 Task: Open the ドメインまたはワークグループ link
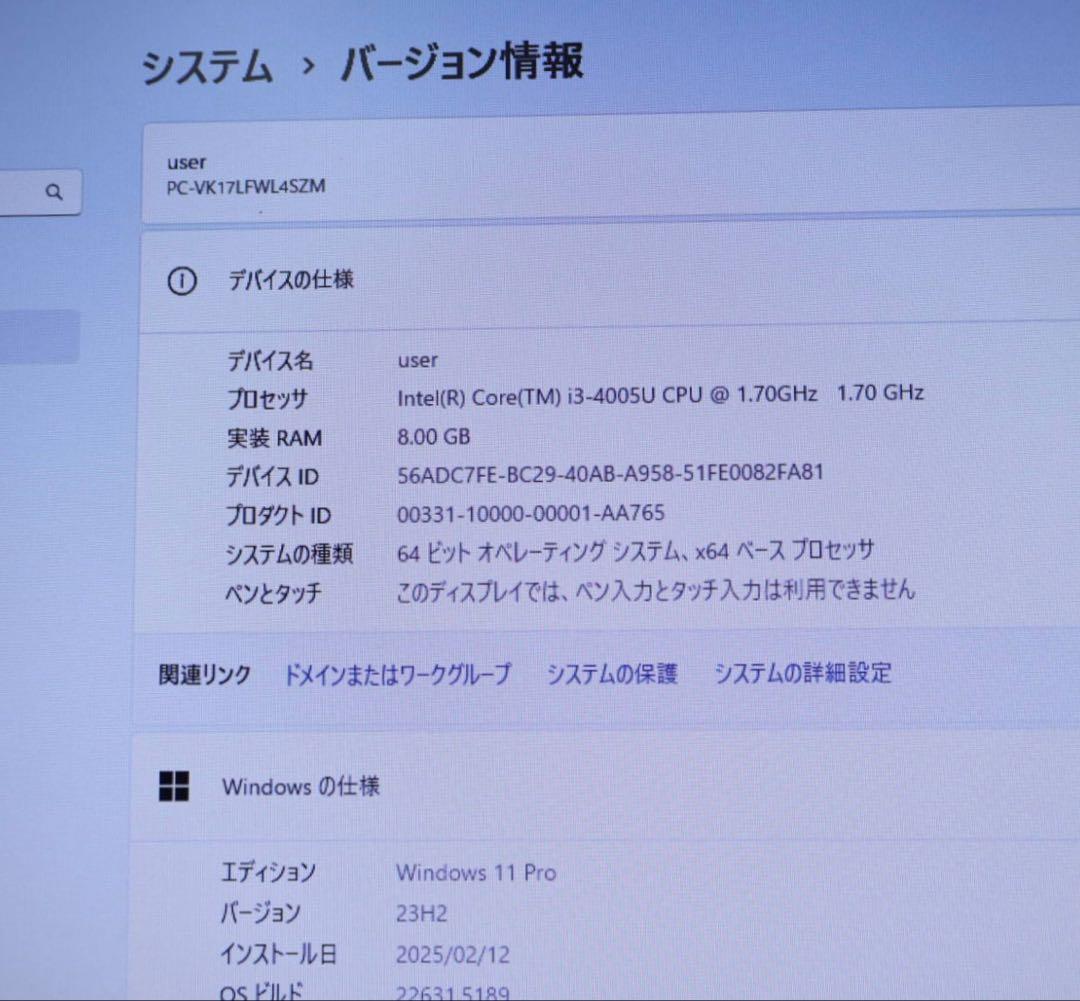399,674
